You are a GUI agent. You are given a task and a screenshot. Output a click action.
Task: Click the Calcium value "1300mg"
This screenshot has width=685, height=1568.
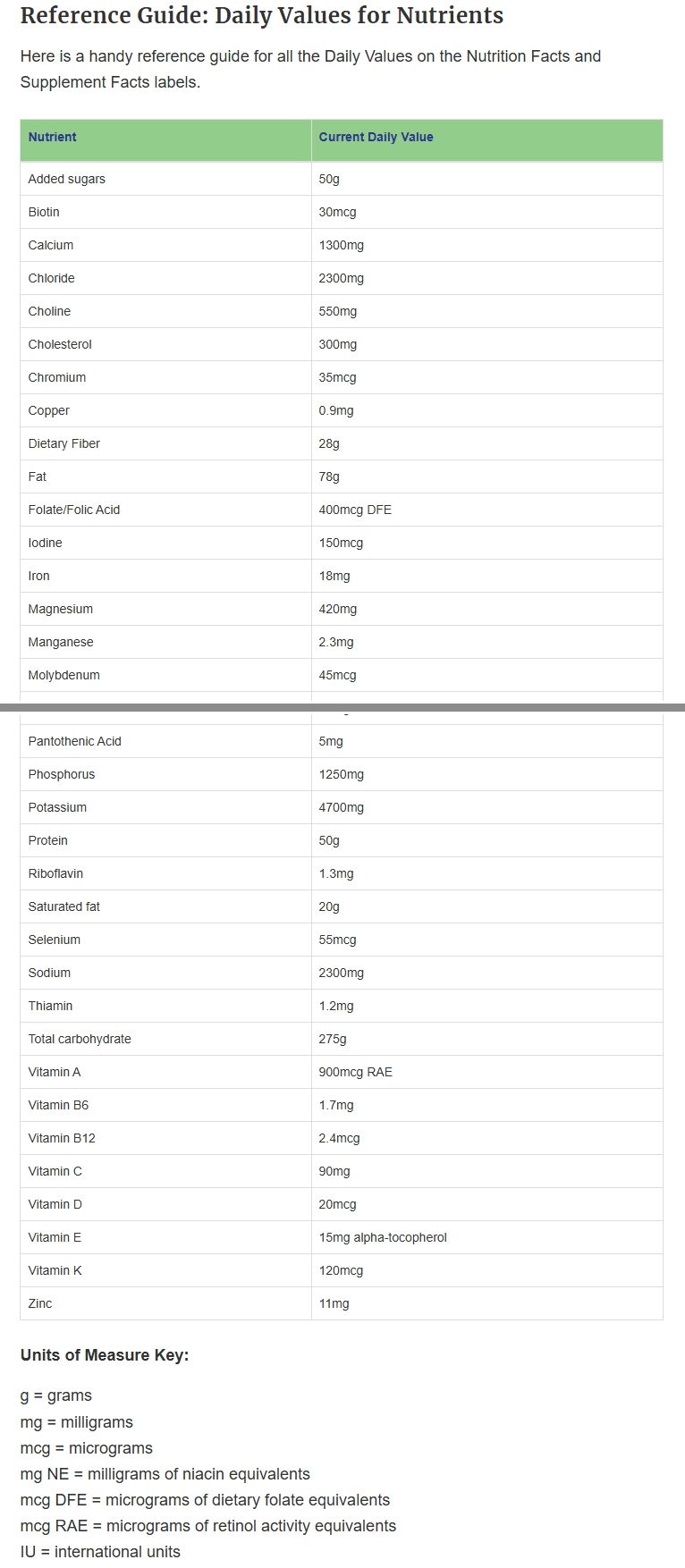click(x=341, y=245)
